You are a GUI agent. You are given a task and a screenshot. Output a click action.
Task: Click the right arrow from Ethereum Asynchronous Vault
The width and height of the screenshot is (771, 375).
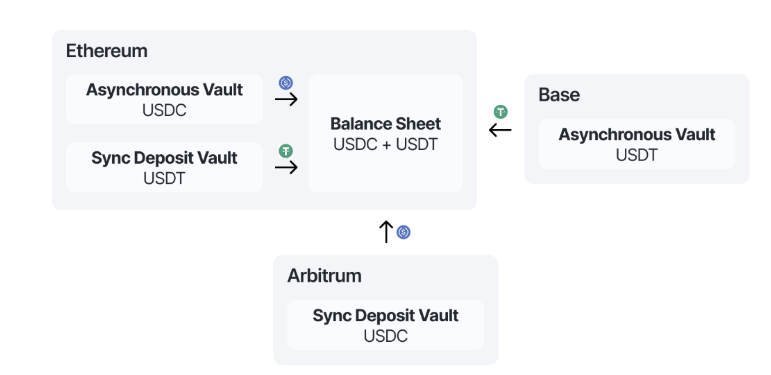286,100
